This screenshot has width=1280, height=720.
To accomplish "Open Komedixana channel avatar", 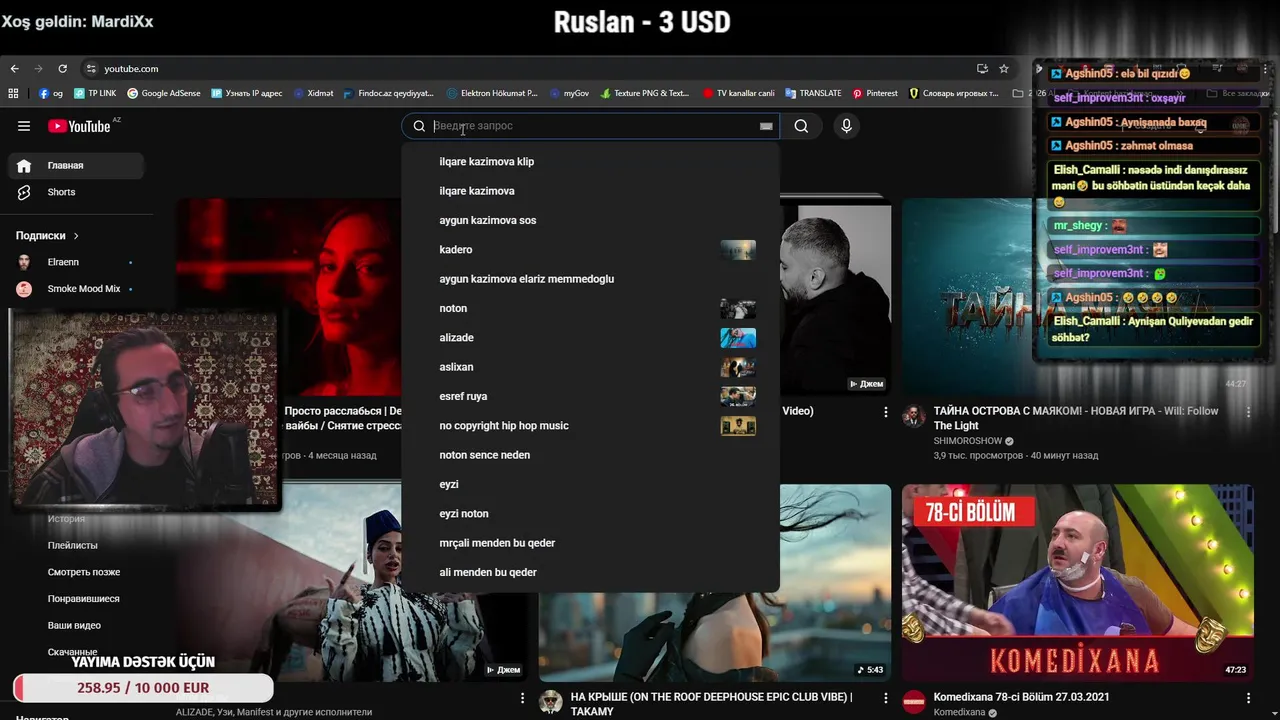I will pos(914,702).
